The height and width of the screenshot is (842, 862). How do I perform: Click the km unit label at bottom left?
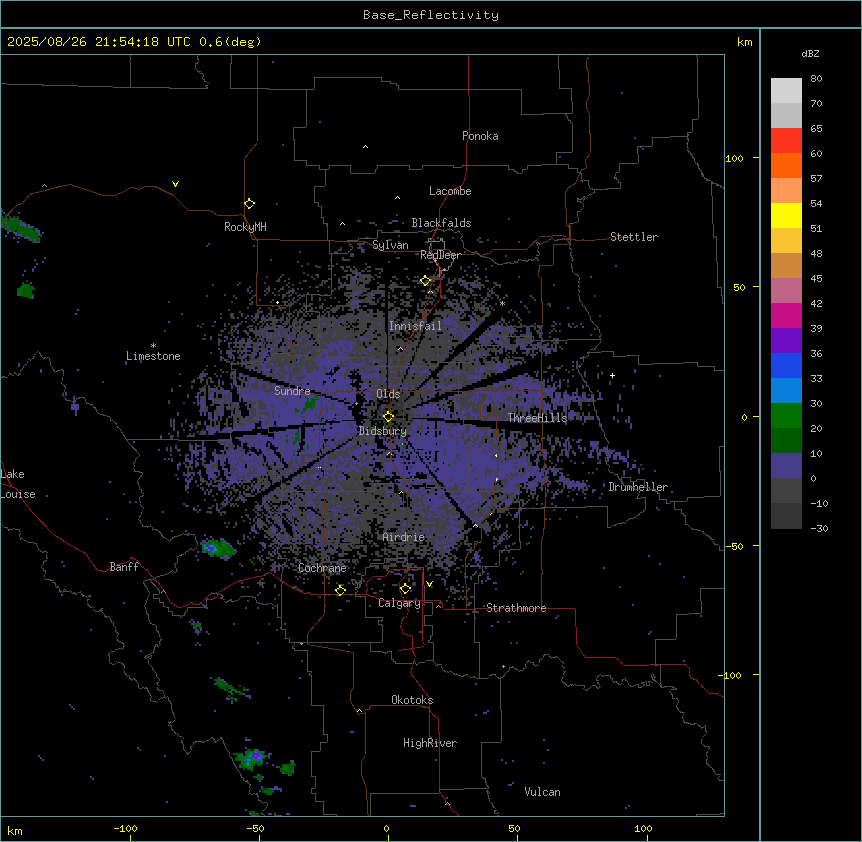15,830
